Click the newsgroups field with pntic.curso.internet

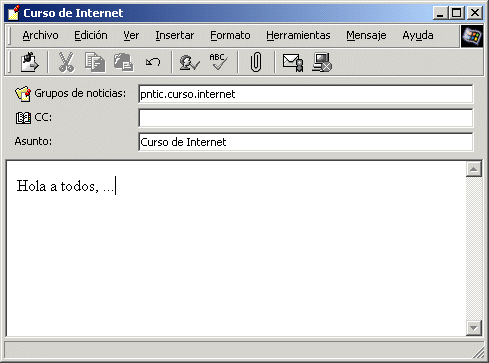click(x=306, y=94)
